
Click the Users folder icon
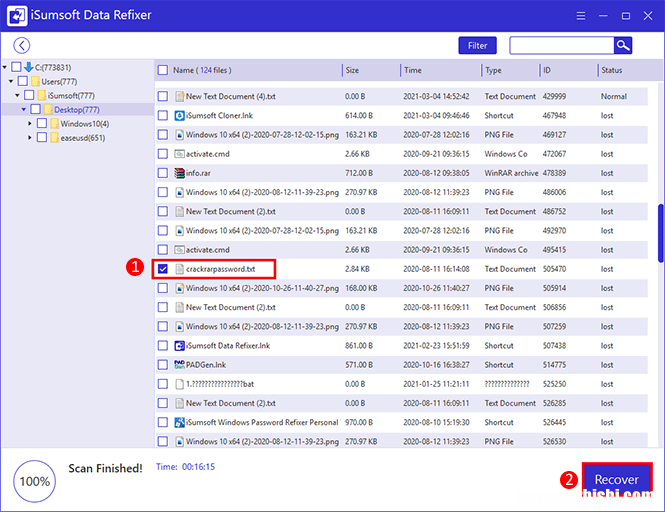[35, 81]
